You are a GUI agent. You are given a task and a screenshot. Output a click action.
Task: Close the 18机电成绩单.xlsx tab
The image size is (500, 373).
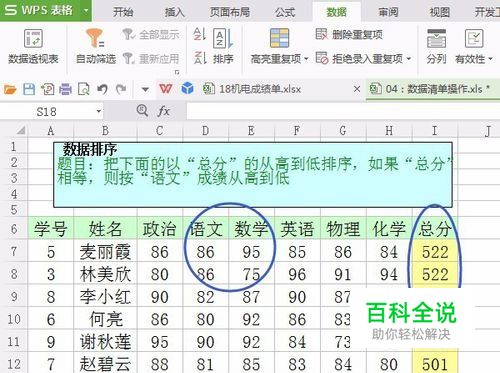(x=357, y=89)
